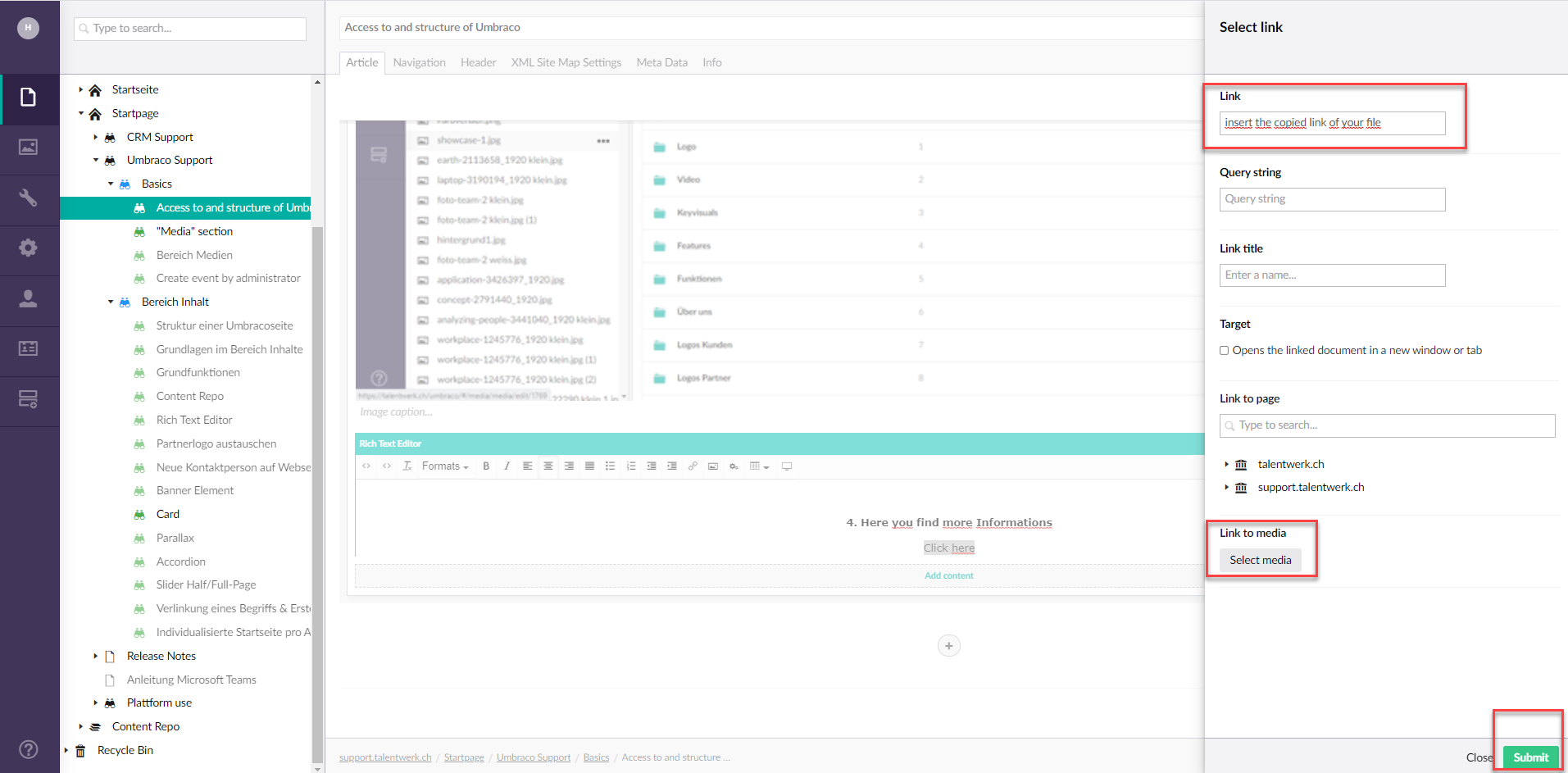Viewport: 1568px width, 773px height.
Task: Switch to the Header tab
Action: pyautogui.click(x=479, y=62)
